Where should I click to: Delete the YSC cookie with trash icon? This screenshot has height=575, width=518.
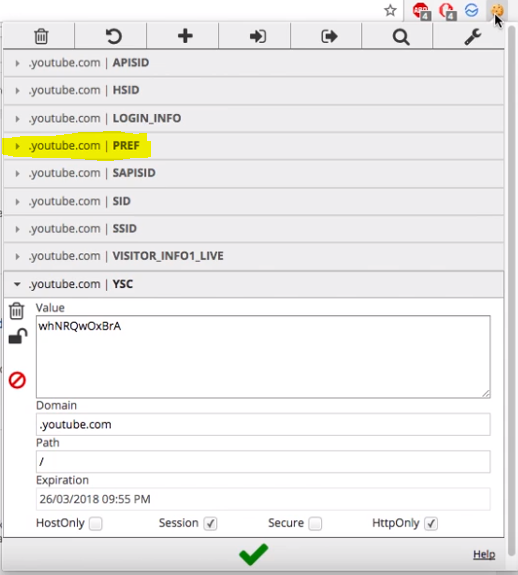pyautogui.click(x=16, y=311)
